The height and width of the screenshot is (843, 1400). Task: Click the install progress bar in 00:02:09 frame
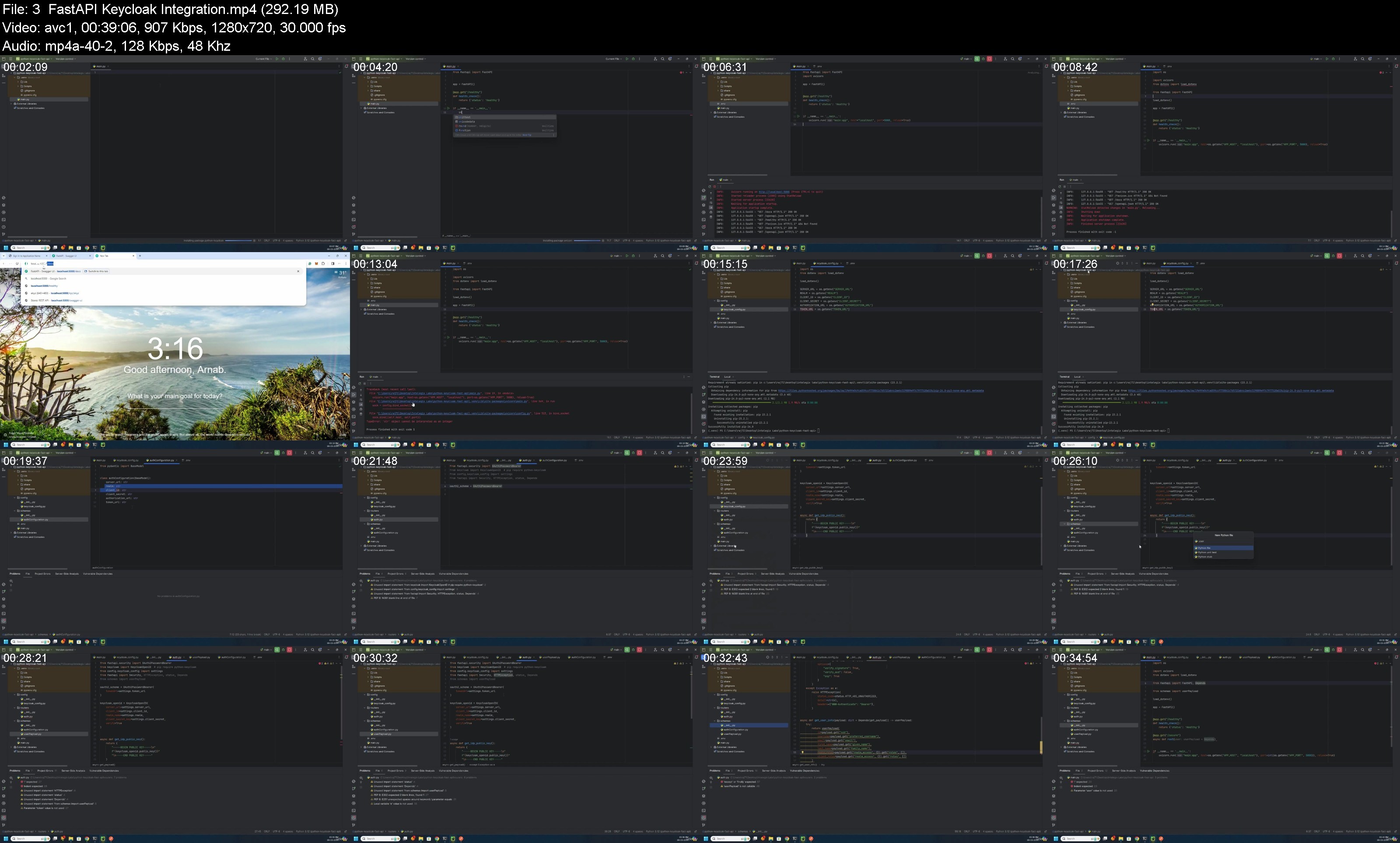pyautogui.click(x=238, y=240)
